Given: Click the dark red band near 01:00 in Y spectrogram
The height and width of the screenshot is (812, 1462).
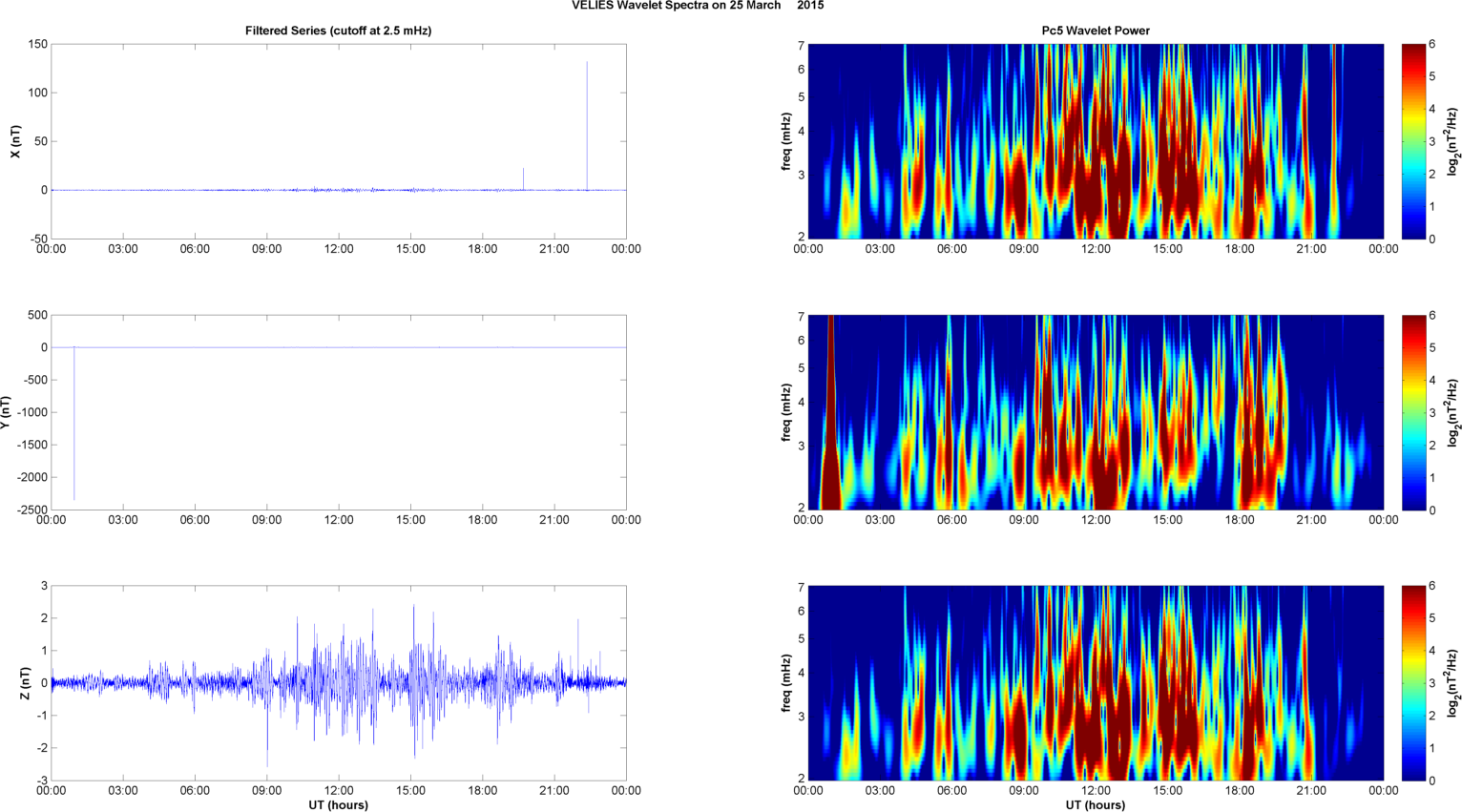Looking at the screenshot, I should point(831,412).
